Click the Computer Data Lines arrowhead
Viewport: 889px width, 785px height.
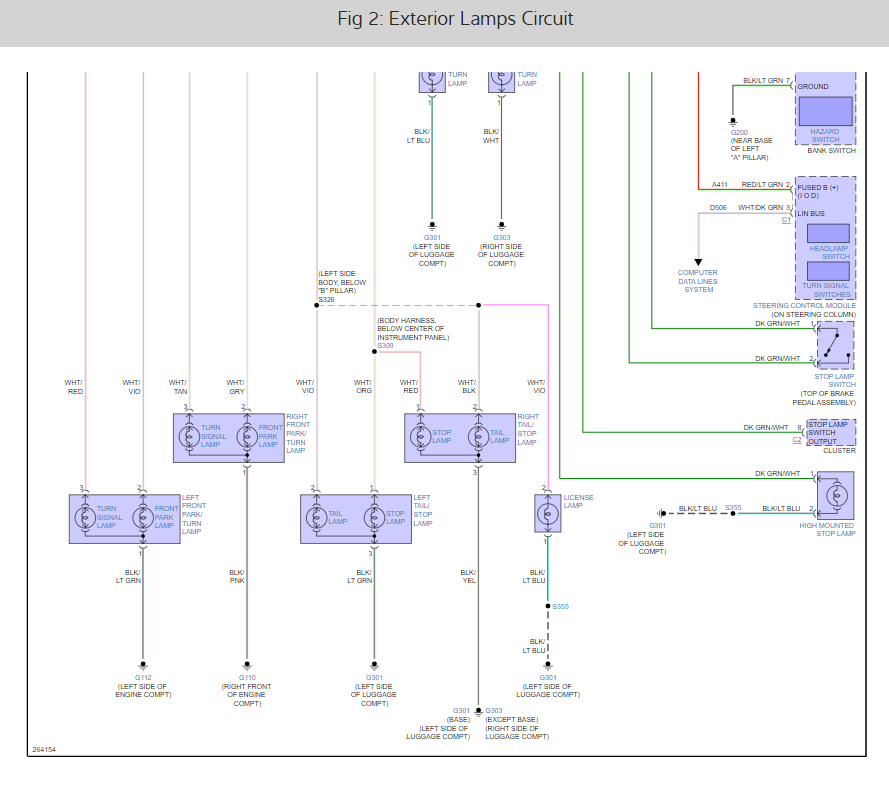[698, 262]
